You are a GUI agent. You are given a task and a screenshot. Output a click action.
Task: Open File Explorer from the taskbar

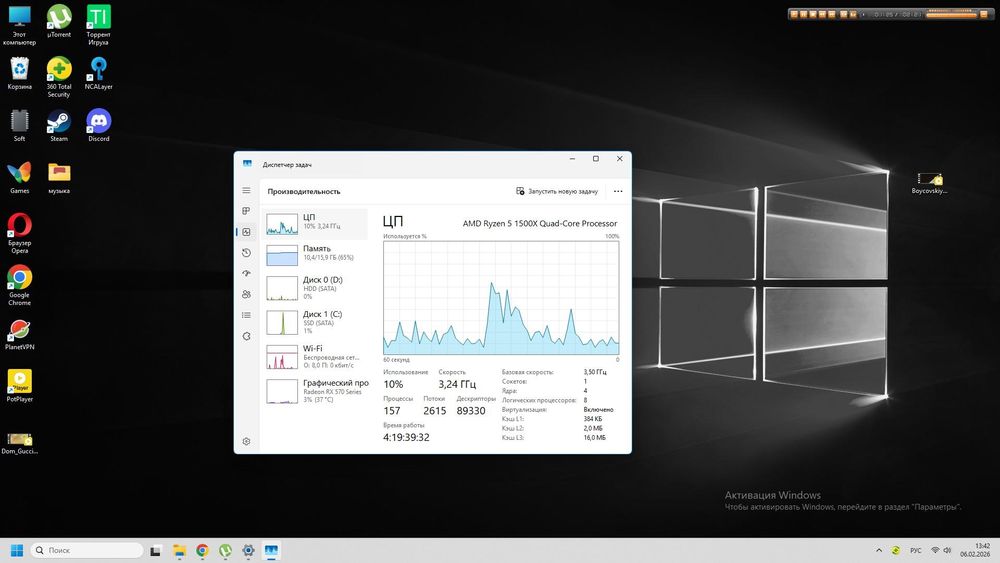[179, 551]
